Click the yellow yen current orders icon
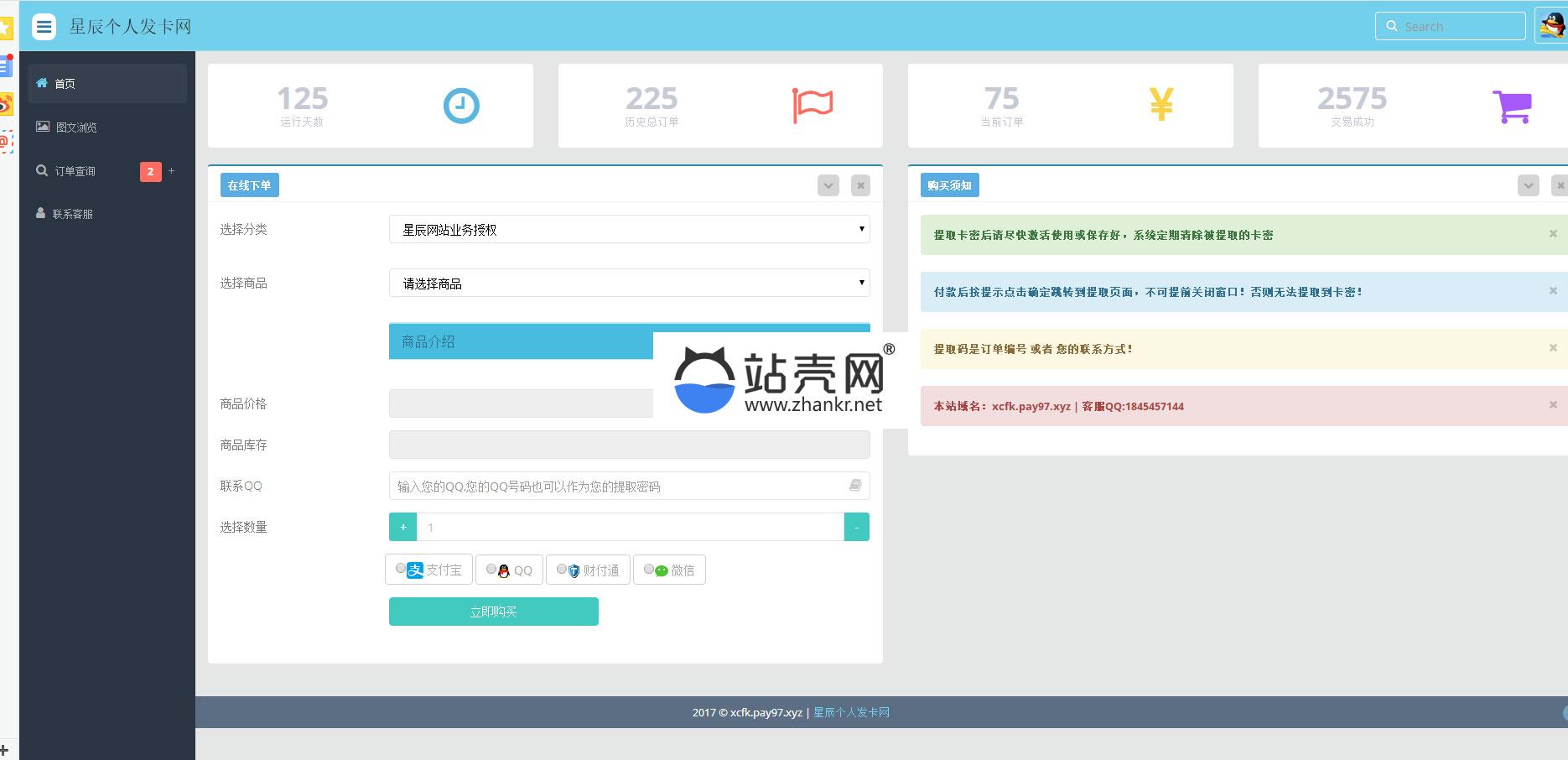1568x760 pixels. [1160, 105]
